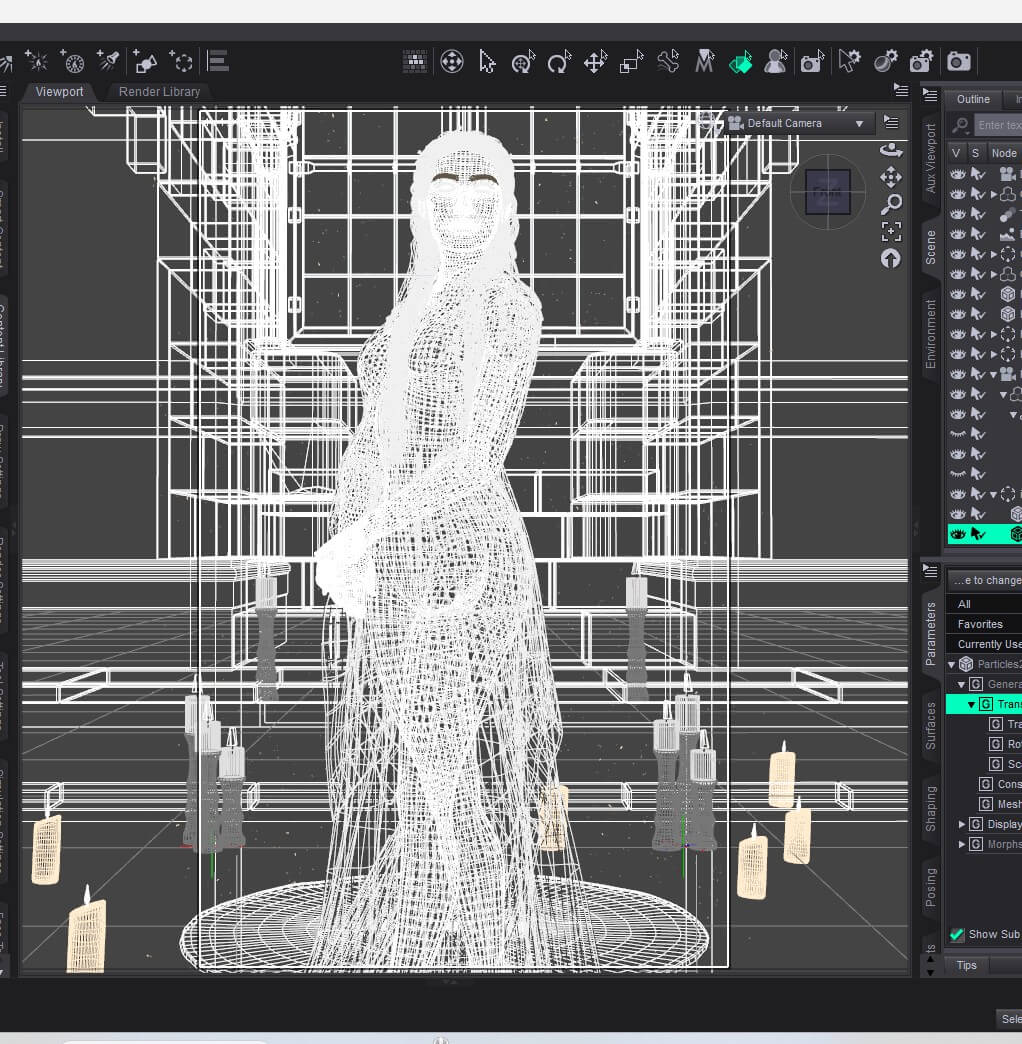Image resolution: width=1022 pixels, height=1044 pixels.
Task: Select the Spot Render camera tool
Action: click(812, 62)
